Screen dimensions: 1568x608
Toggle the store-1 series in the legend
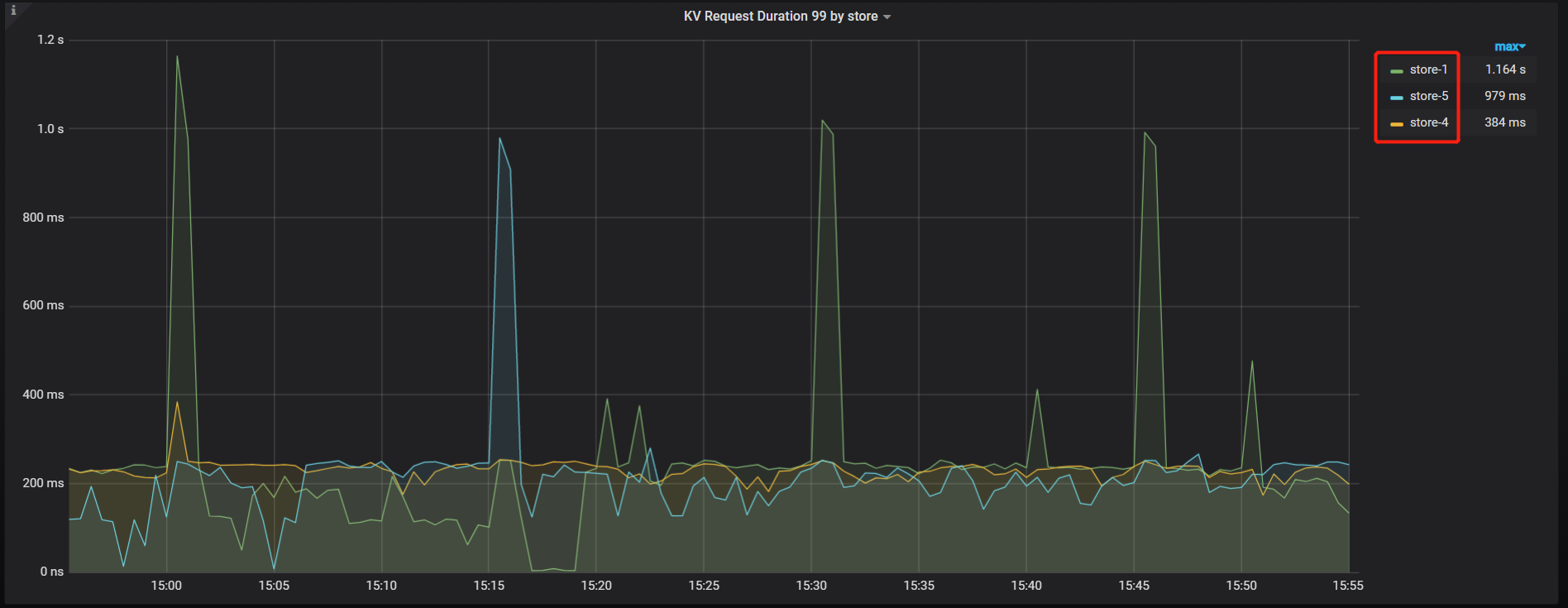[1428, 69]
